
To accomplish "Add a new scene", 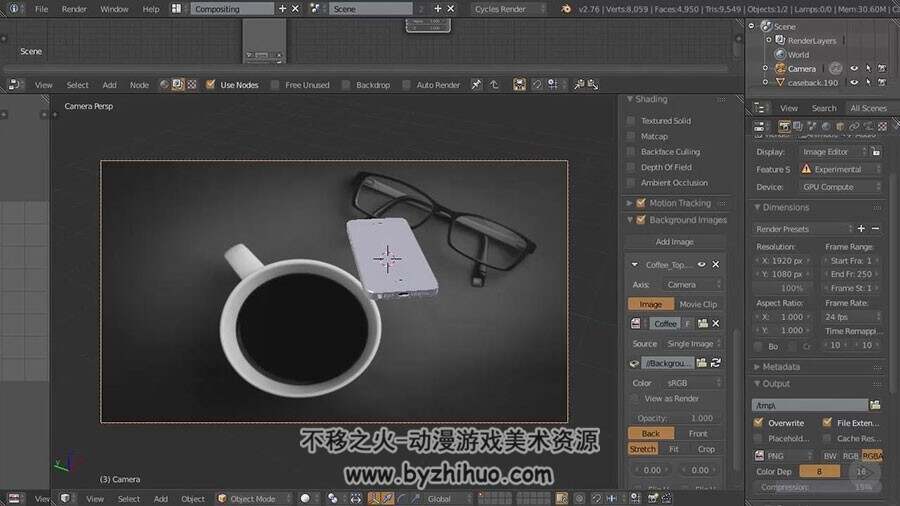I will (438, 9).
